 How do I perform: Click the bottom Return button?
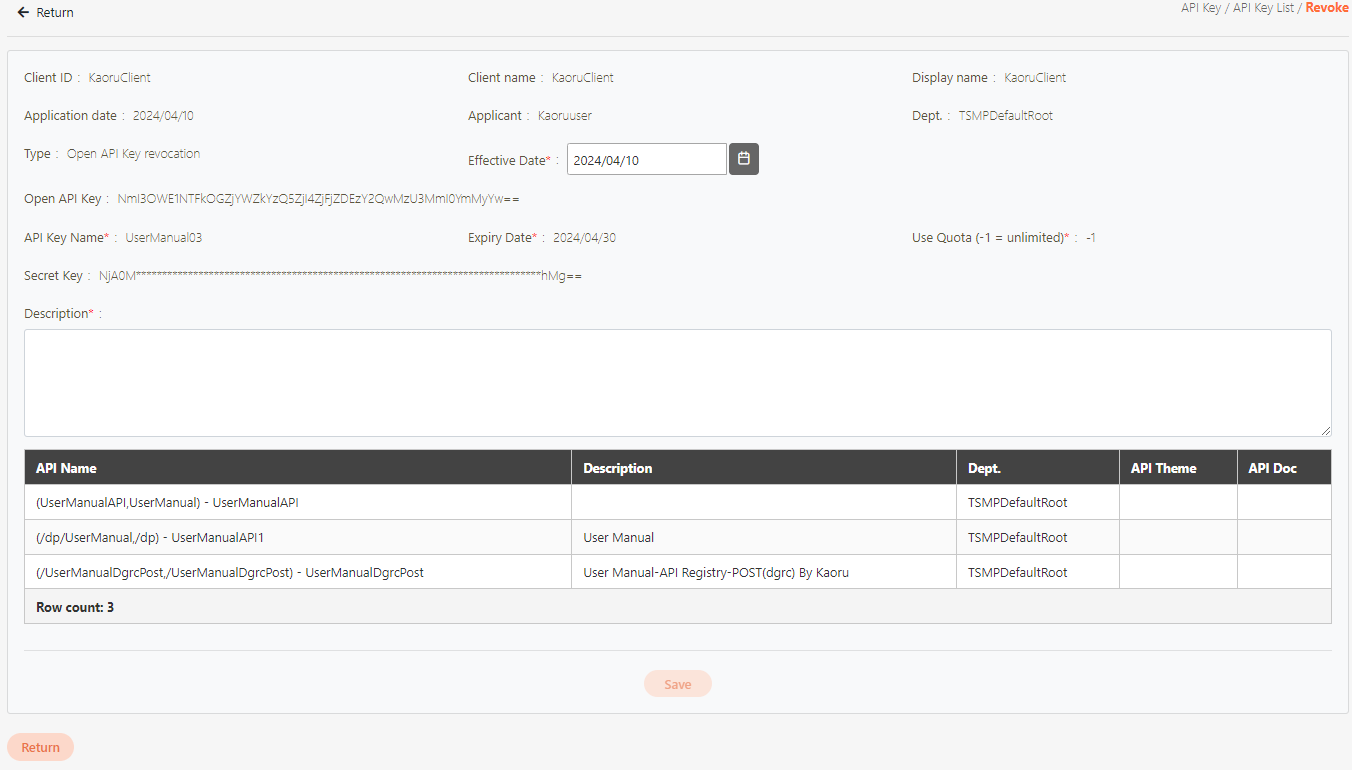(40, 747)
